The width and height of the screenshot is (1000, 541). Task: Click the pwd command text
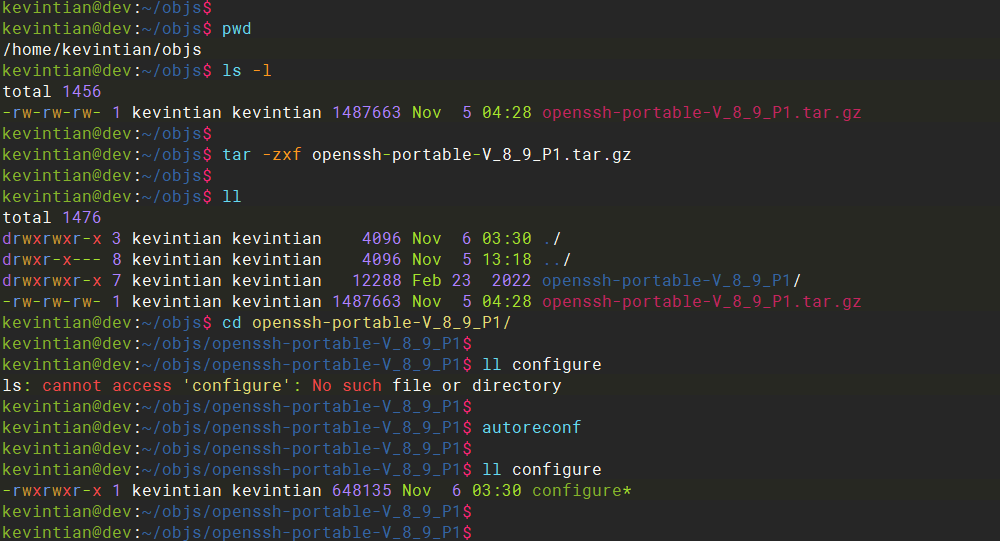point(236,29)
